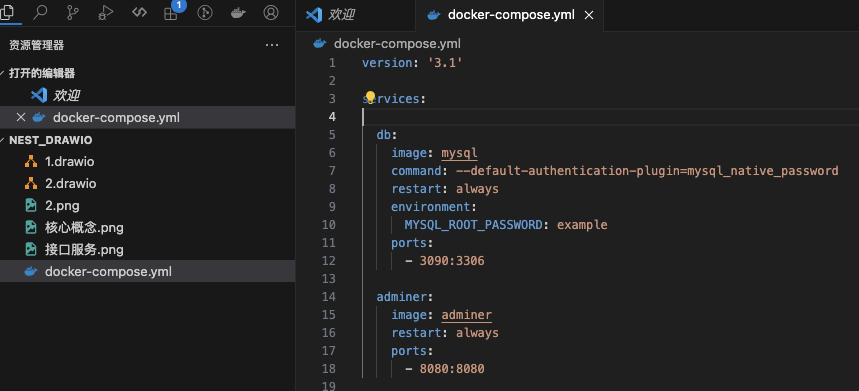Viewport: 859px width, 391px height.
Task: Open the Accounts icon
Action: coord(271,13)
